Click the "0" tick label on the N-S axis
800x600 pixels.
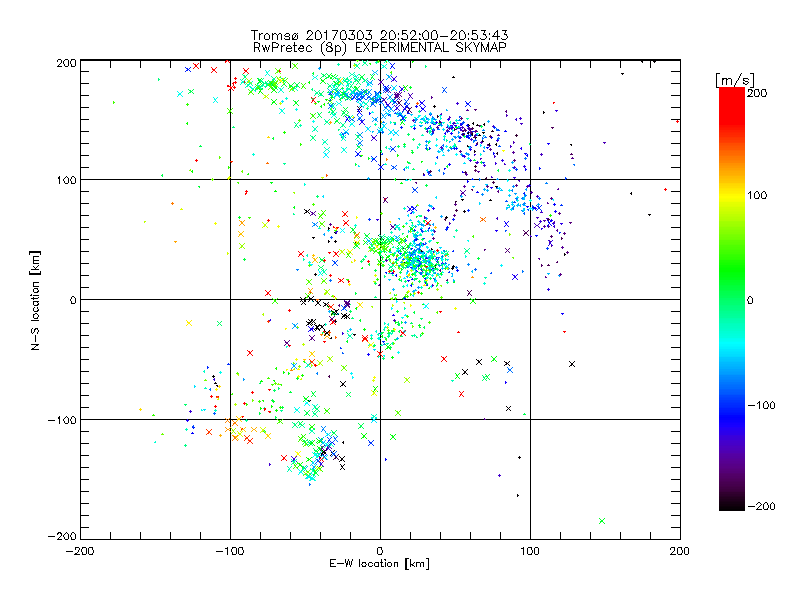(73, 300)
